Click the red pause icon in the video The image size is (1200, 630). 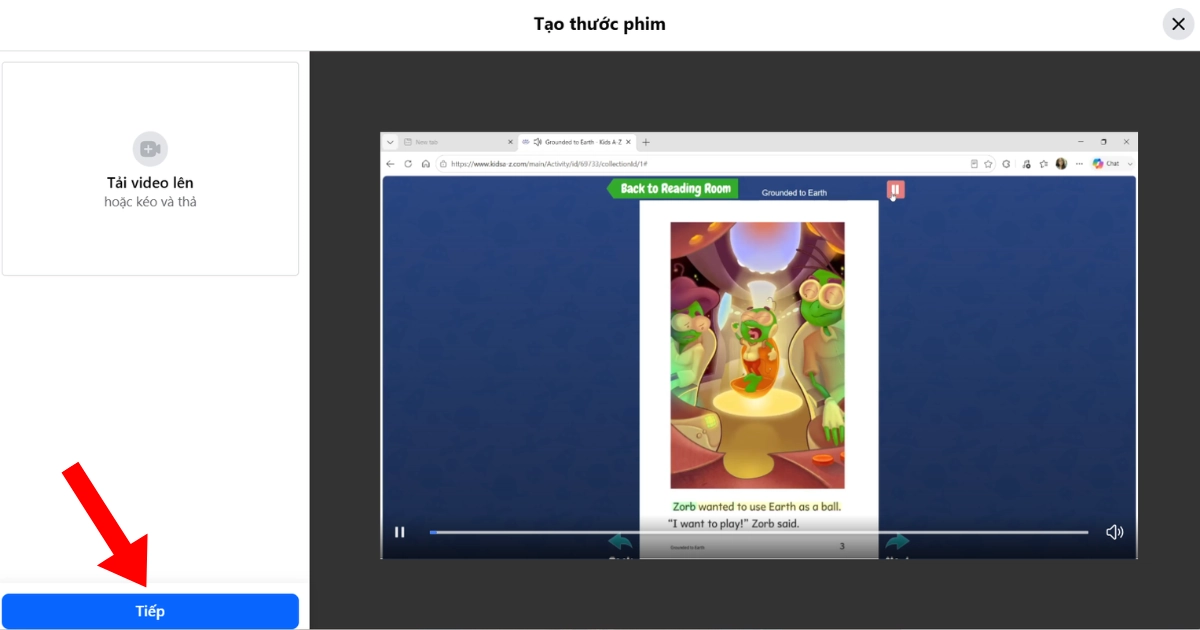[x=895, y=189]
